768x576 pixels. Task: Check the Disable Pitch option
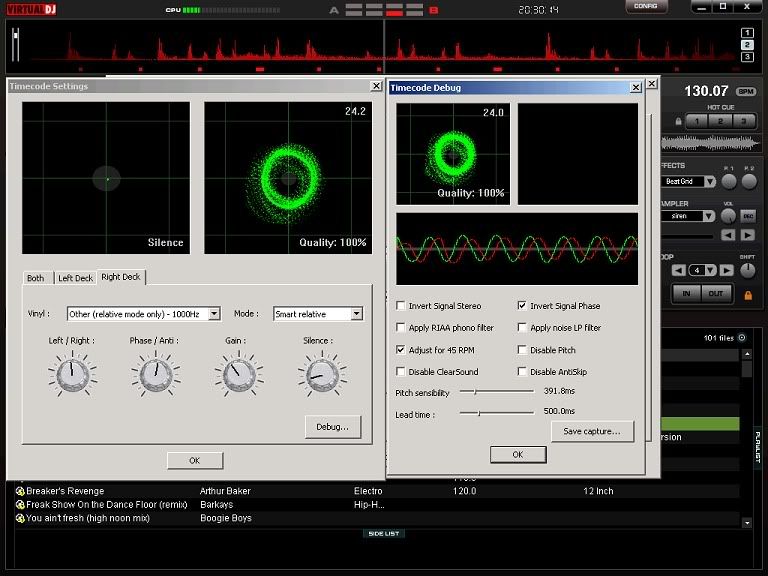click(x=522, y=350)
